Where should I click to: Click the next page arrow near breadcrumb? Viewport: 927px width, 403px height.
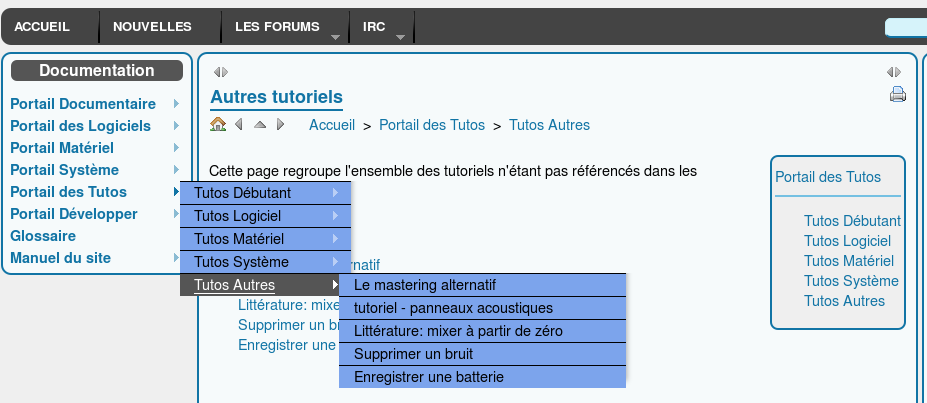click(x=280, y=125)
